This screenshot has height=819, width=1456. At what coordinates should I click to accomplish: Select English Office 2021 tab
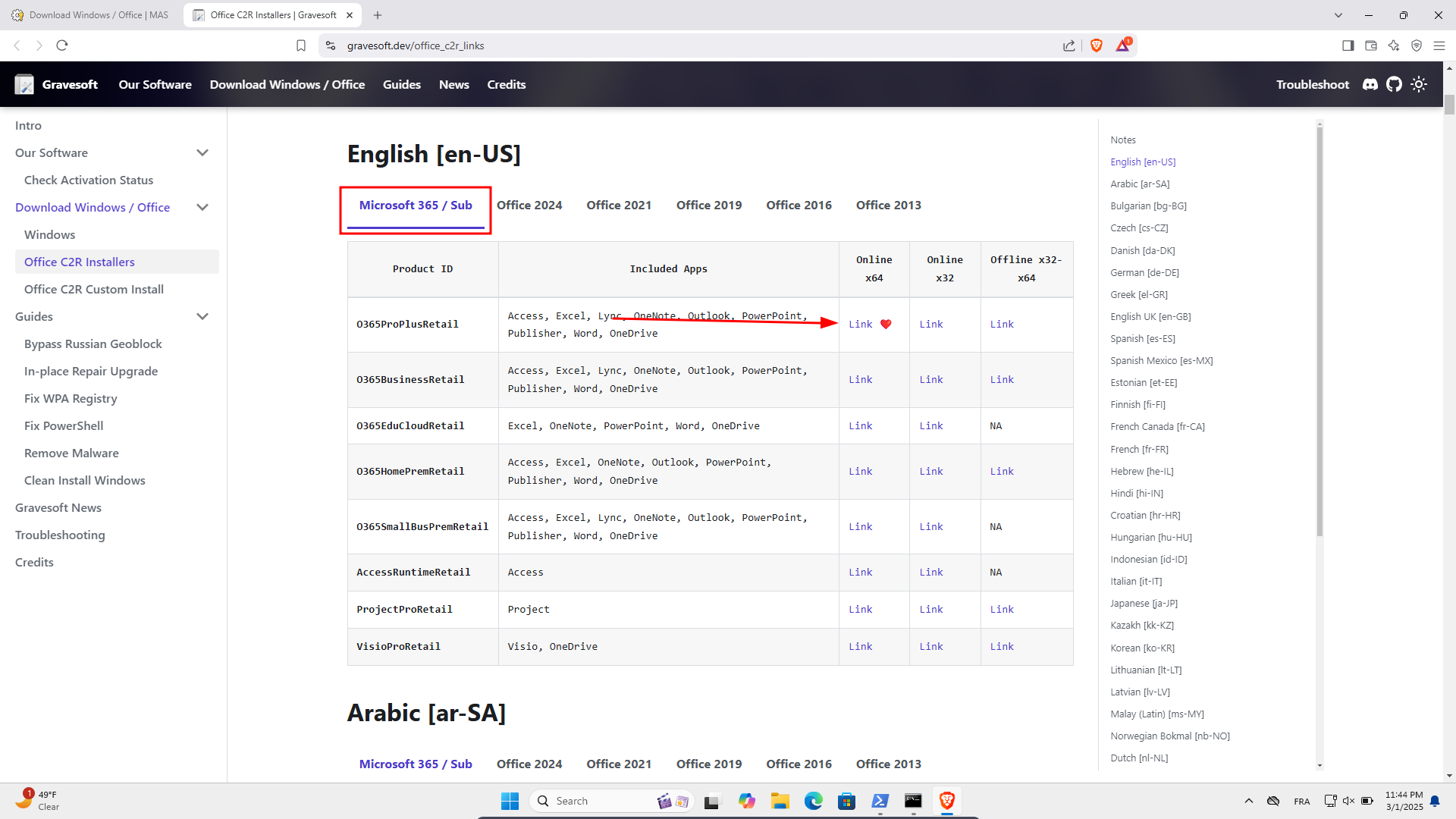coord(619,205)
